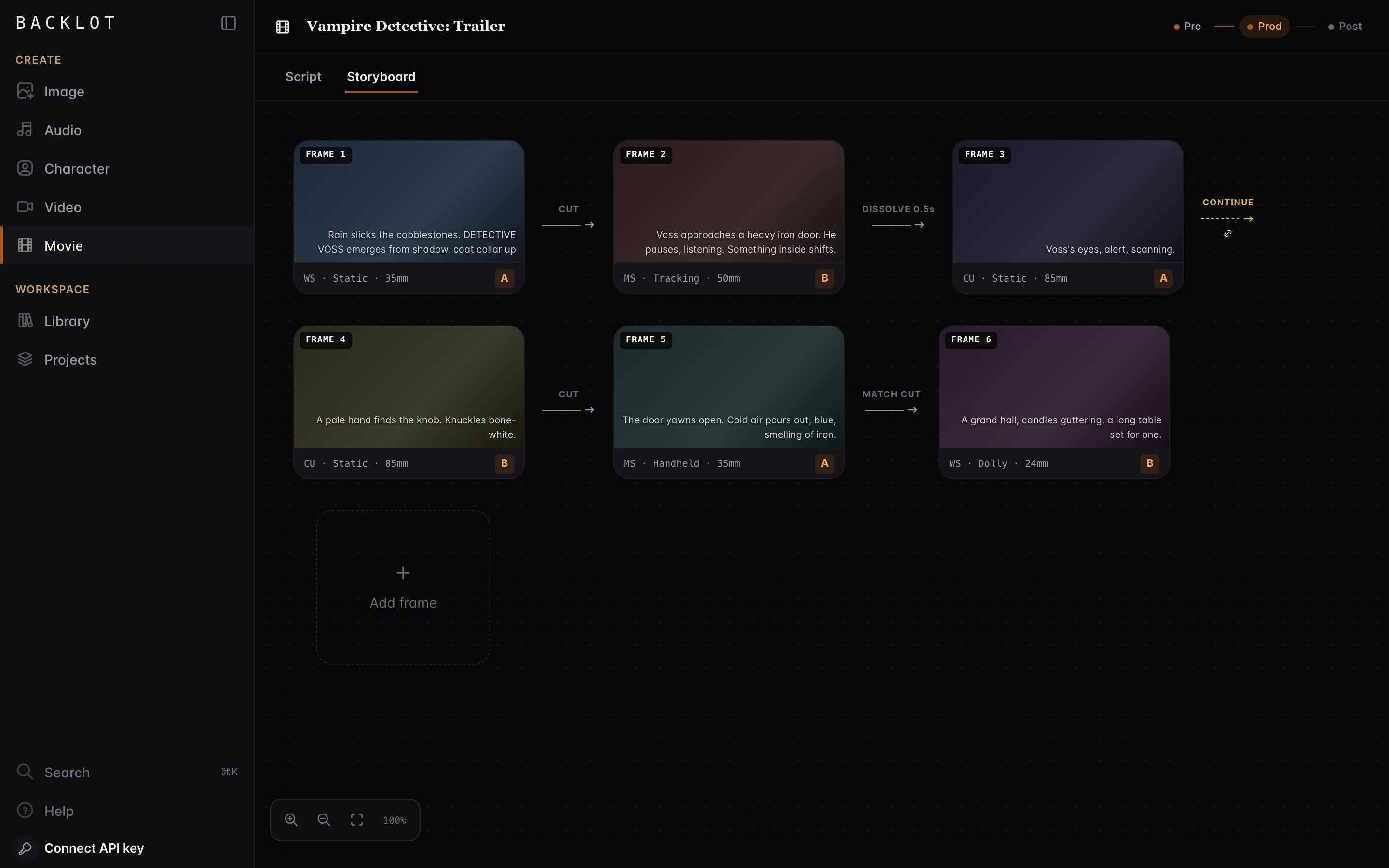Click the CUT transition after Frame 1
The width and height of the screenshot is (1389, 868).
[568, 217]
